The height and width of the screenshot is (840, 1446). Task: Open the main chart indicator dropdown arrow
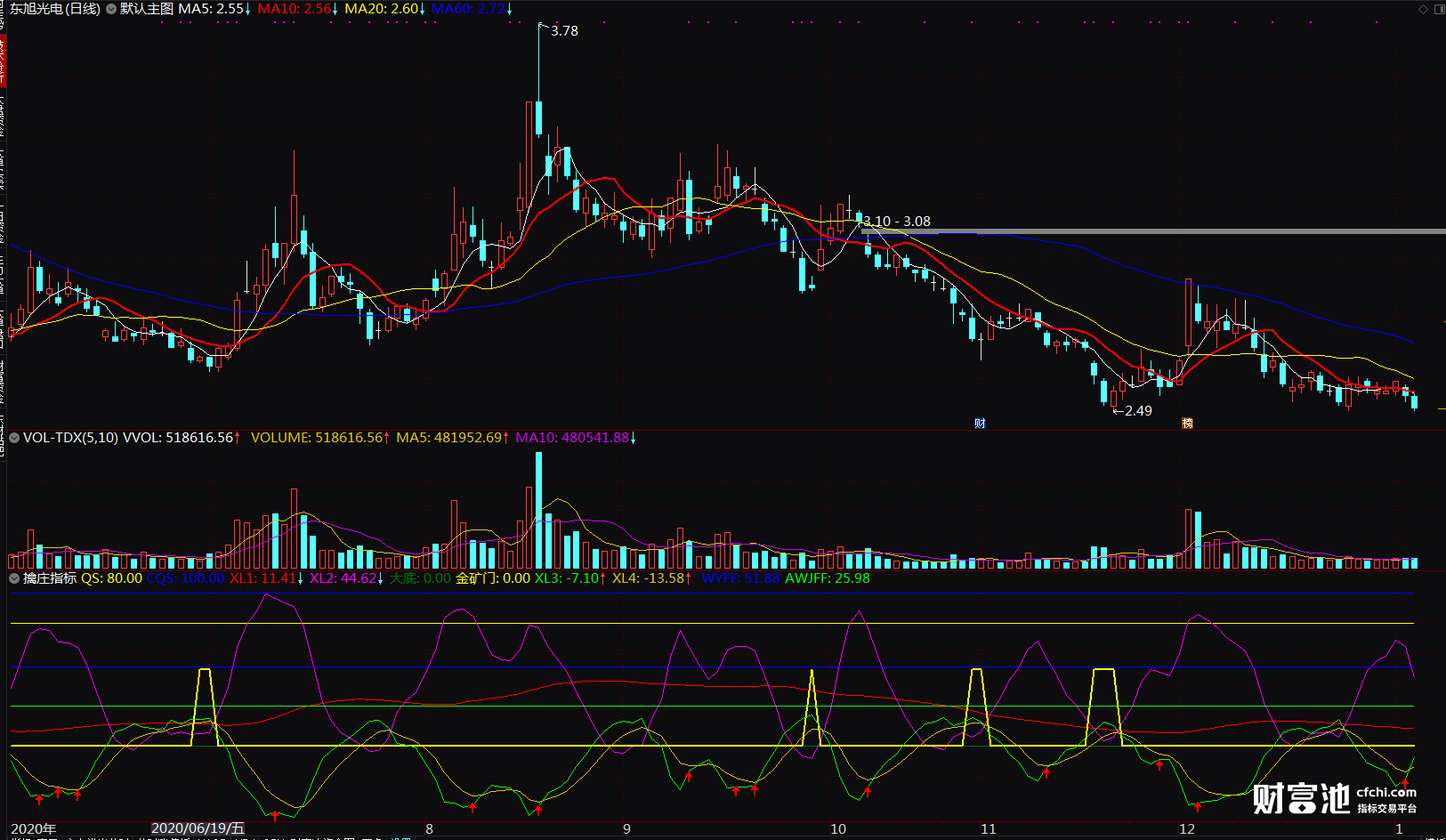click(111, 9)
